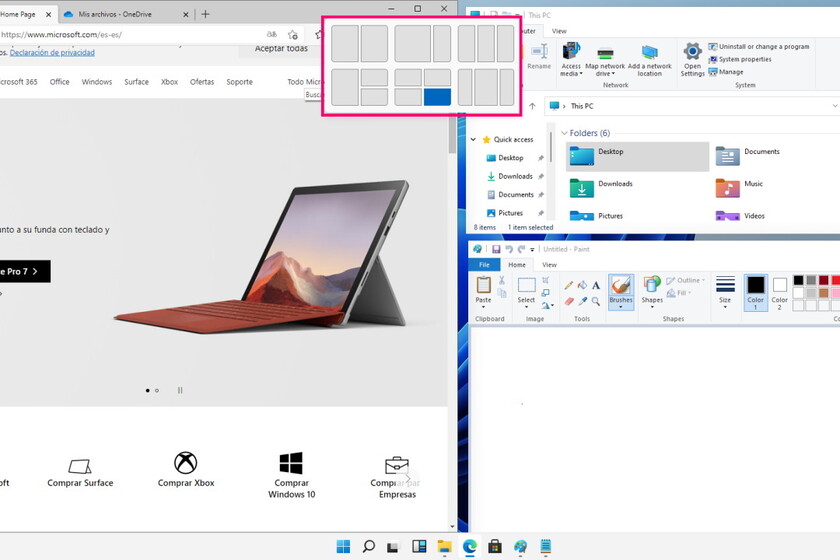Collapse the Folders (6) group in Explorer
Viewport: 840px width, 560px height.
tap(564, 133)
